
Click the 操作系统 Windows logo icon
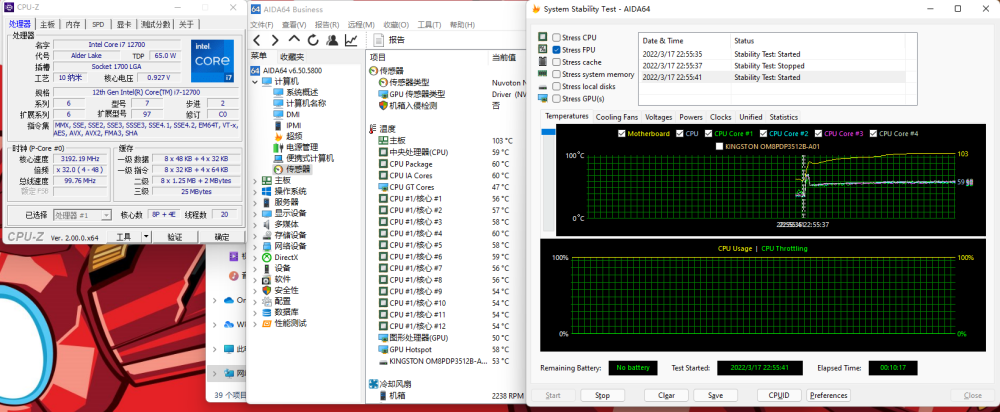pos(267,191)
